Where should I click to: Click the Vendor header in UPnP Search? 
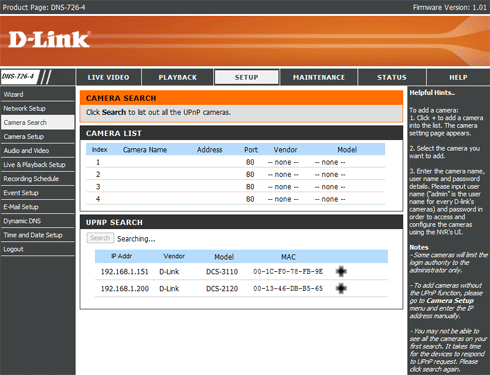[174, 256]
